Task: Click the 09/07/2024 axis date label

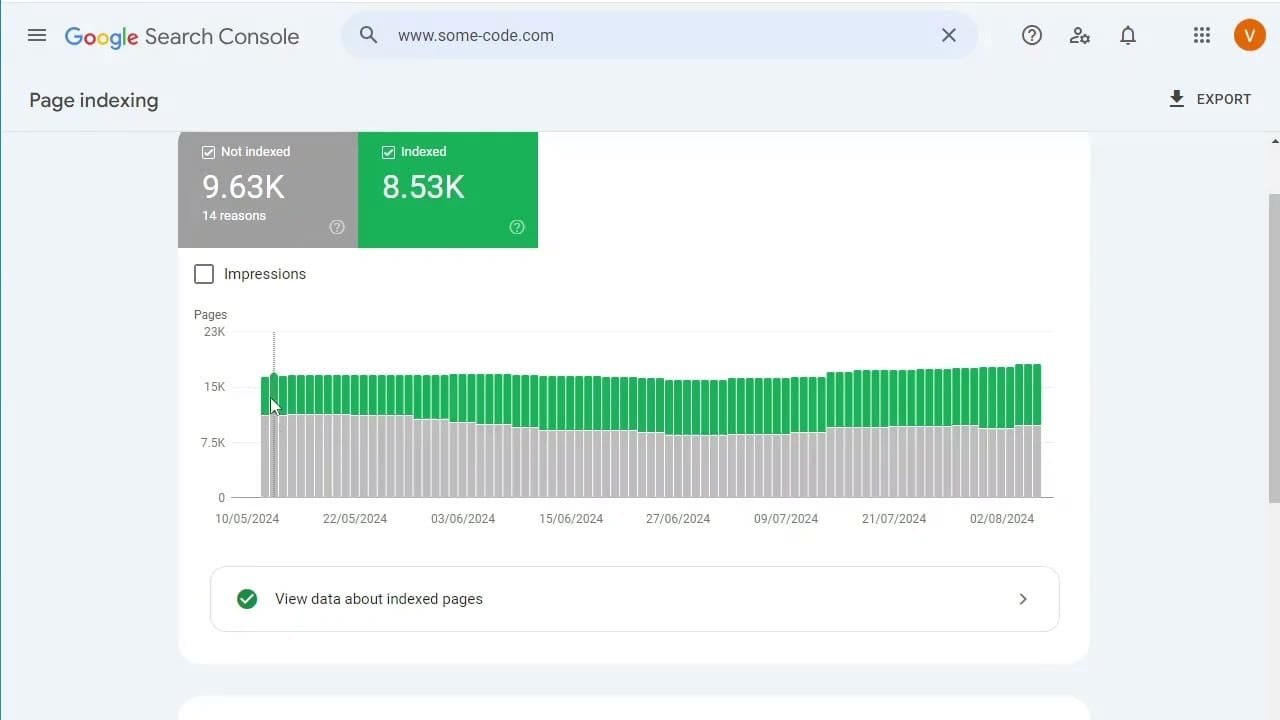Action: coord(786,519)
